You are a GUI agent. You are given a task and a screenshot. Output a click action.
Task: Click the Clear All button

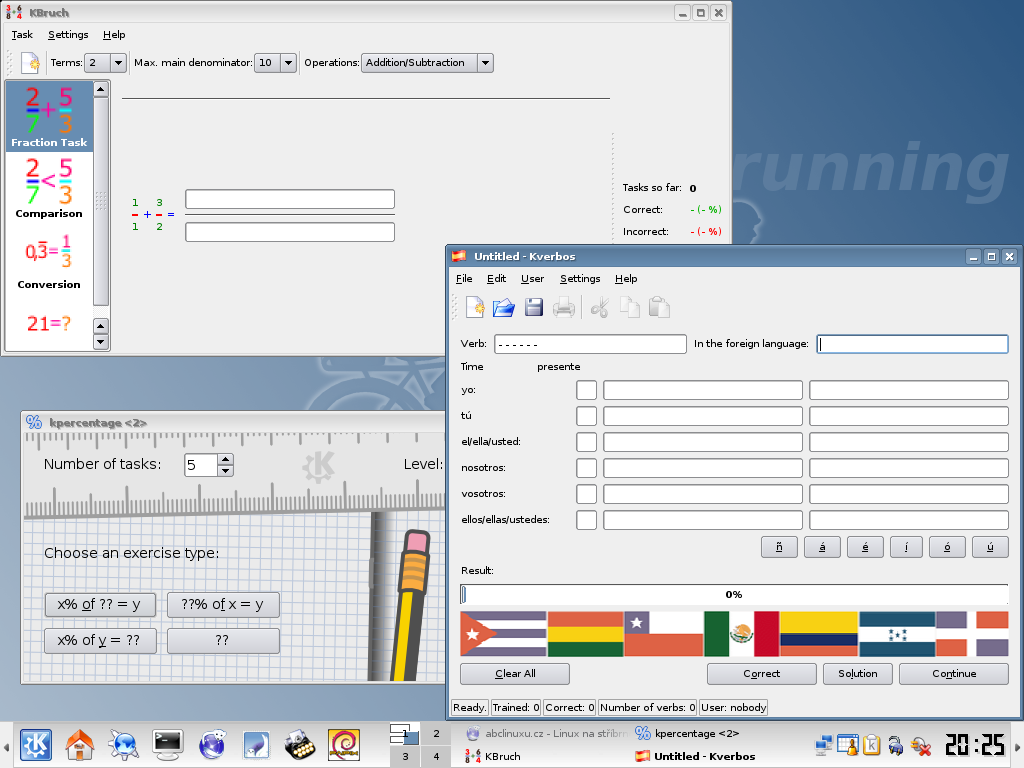515,674
